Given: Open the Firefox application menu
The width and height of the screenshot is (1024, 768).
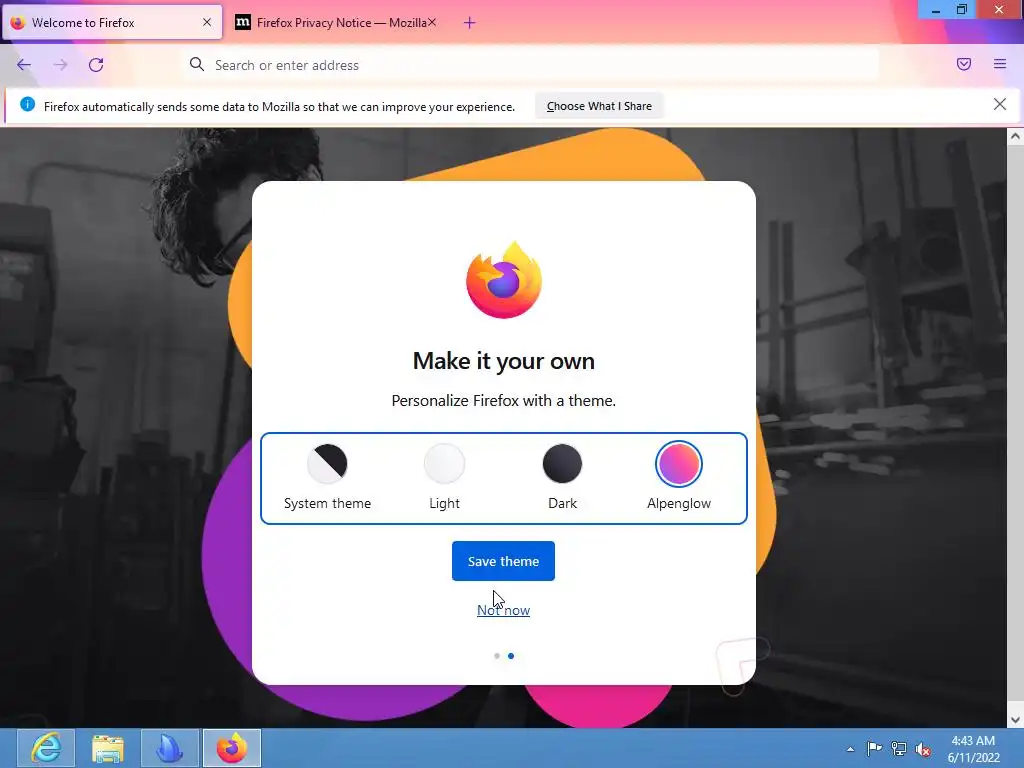Looking at the screenshot, I should [x=1000, y=64].
